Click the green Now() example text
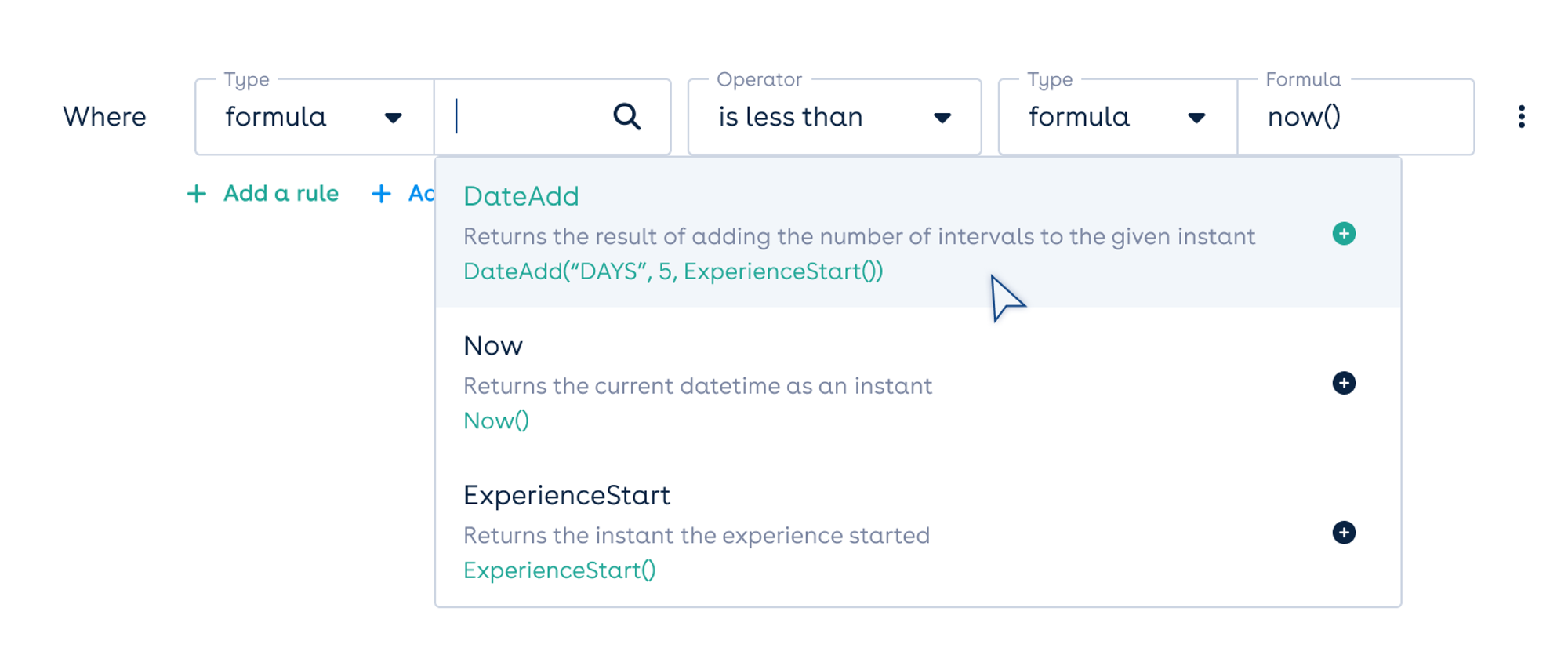1568x670 pixels. pos(496,421)
